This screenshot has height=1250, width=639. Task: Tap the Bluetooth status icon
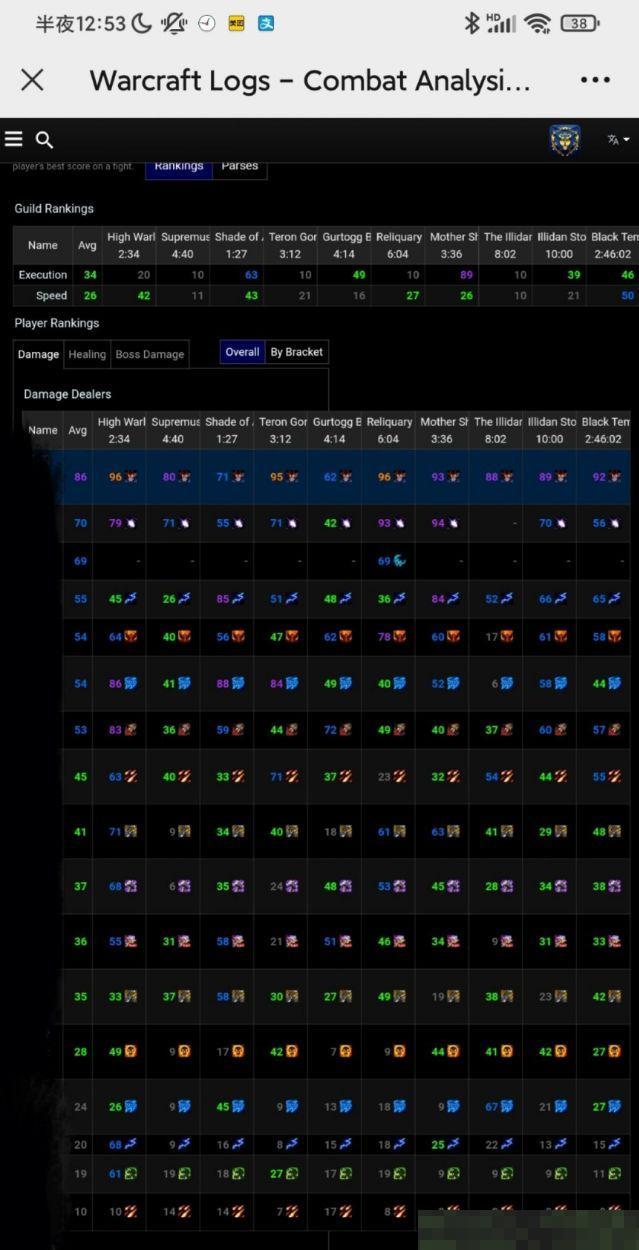pos(472,23)
